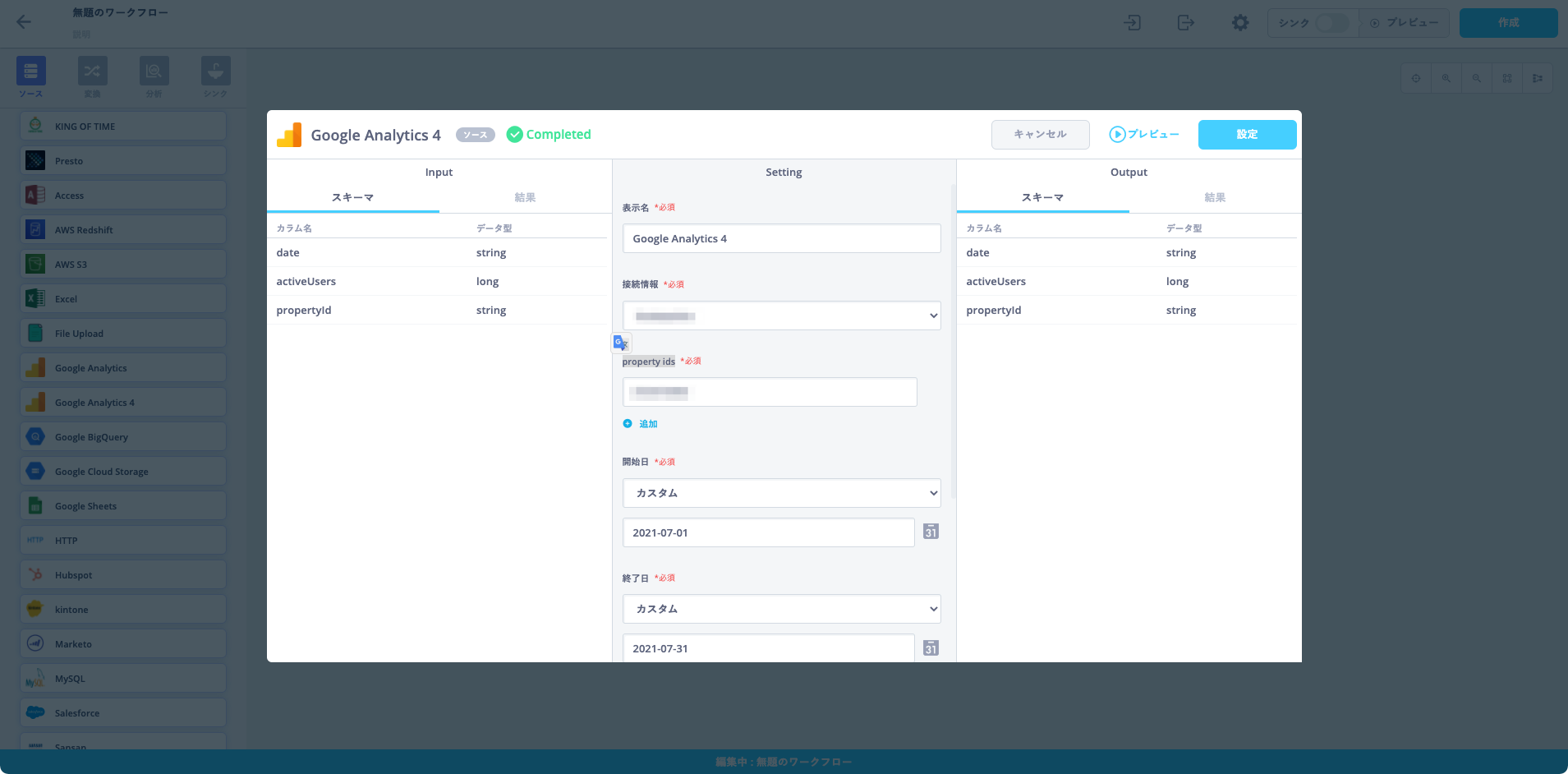Viewport: 1568px width, 774px height.
Task: Click canvas fit-to-screen icon
Action: [x=1506, y=78]
